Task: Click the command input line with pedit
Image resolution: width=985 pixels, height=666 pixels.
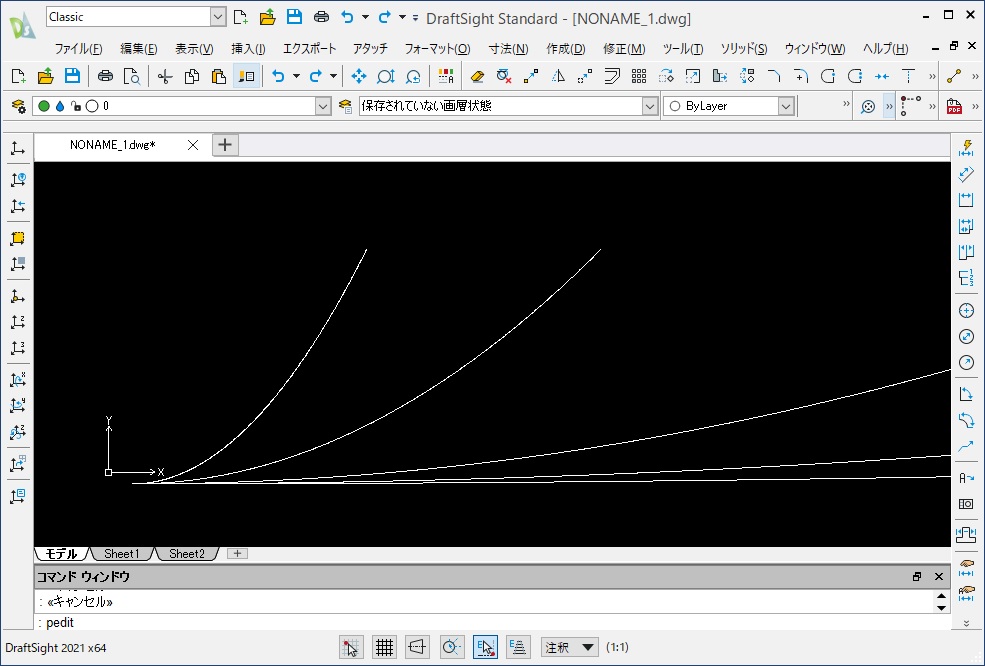Action: pyautogui.click(x=492, y=623)
